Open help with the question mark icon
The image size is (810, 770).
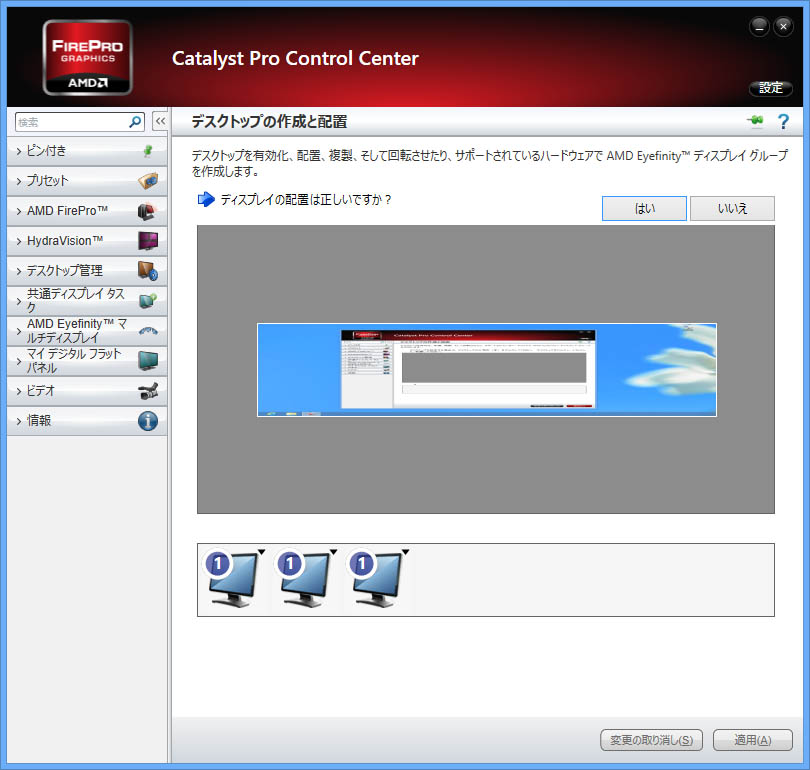pos(784,121)
